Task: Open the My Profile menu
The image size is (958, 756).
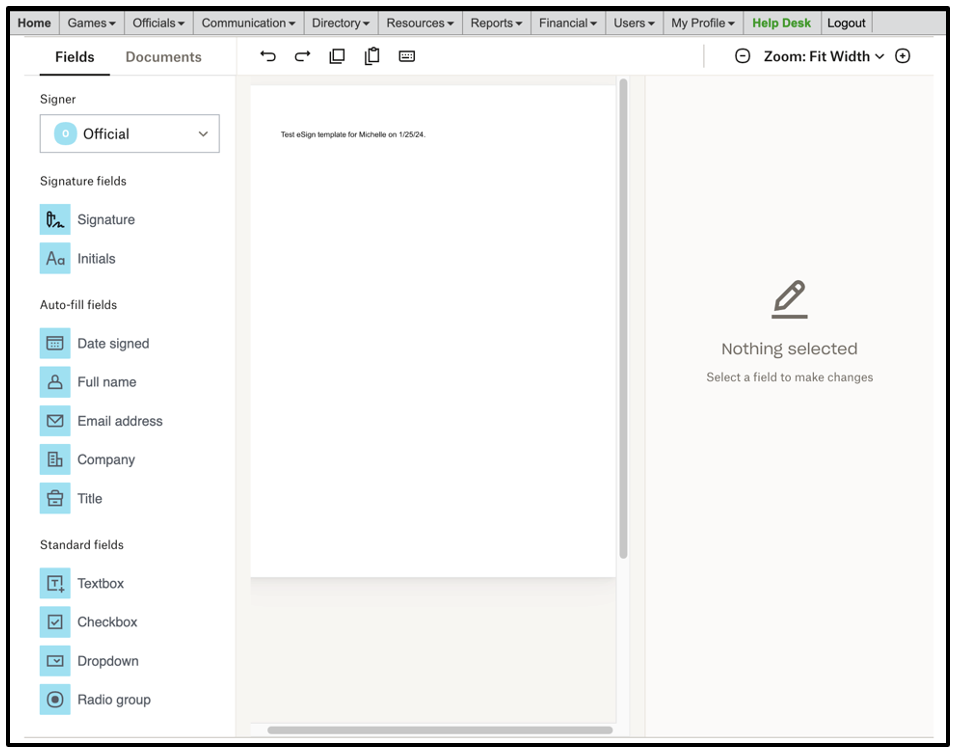Action: click(x=703, y=23)
